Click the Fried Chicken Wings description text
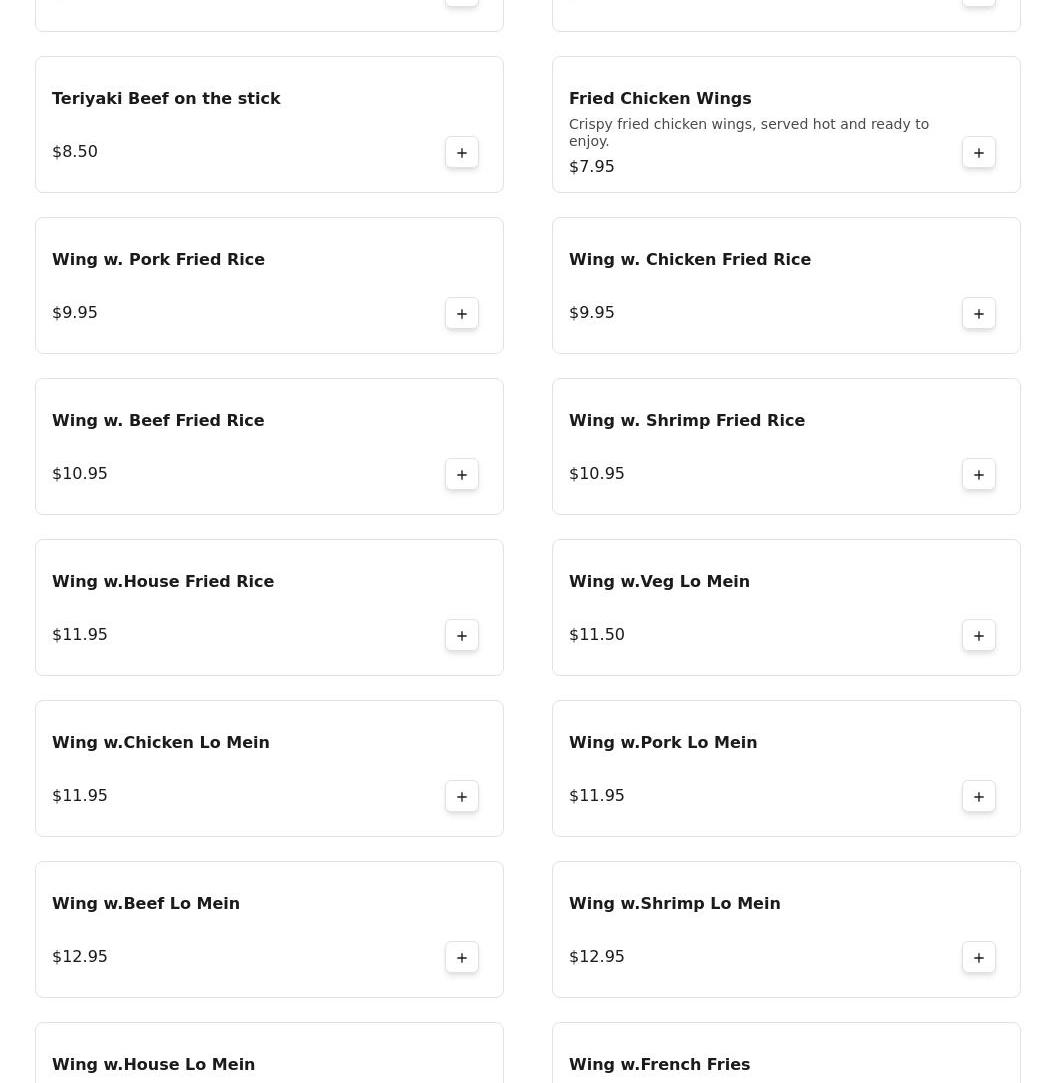This screenshot has width=1050, height=1083. click(x=749, y=133)
